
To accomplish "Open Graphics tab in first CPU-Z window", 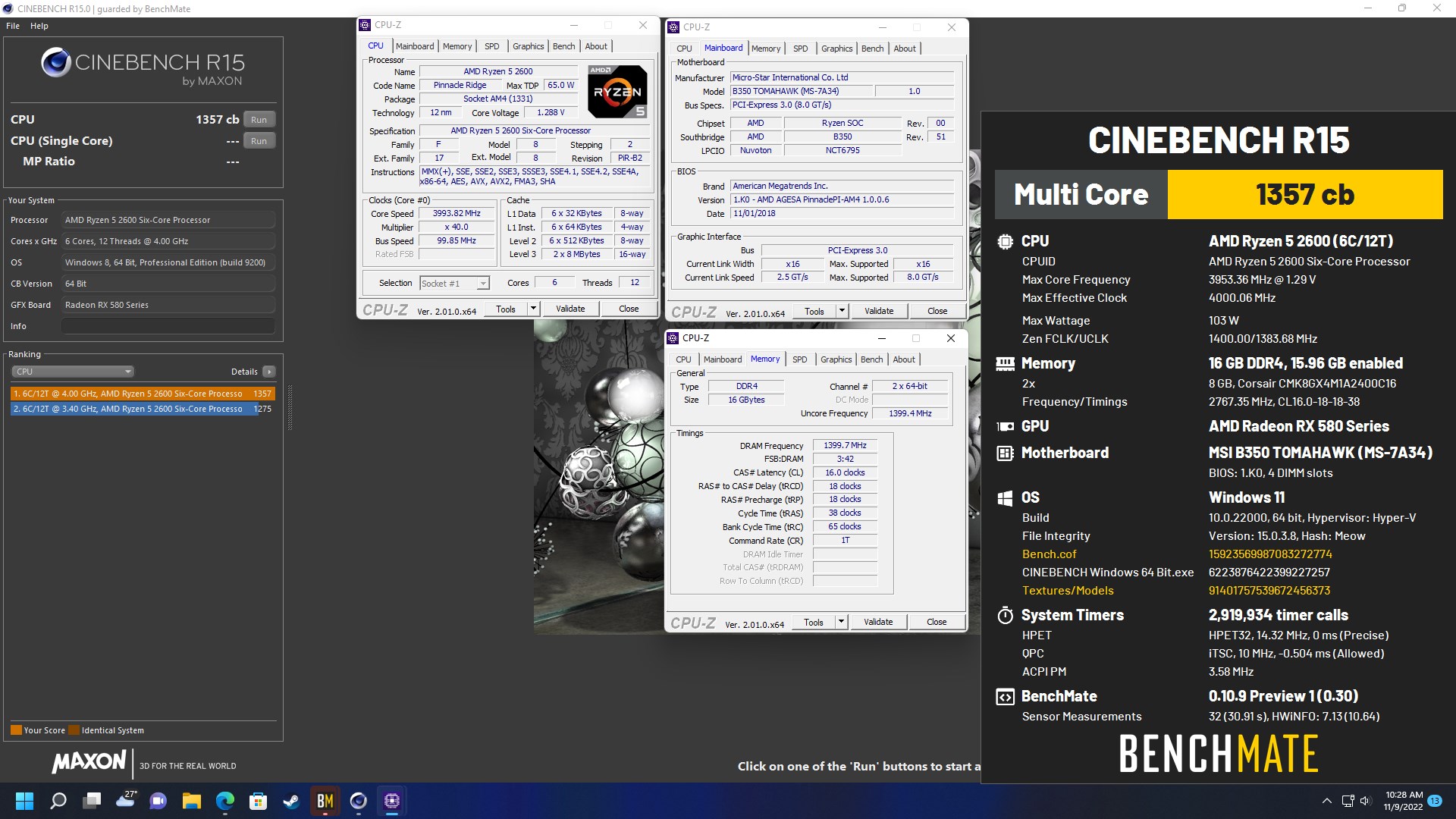I will pyautogui.click(x=529, y=46).
